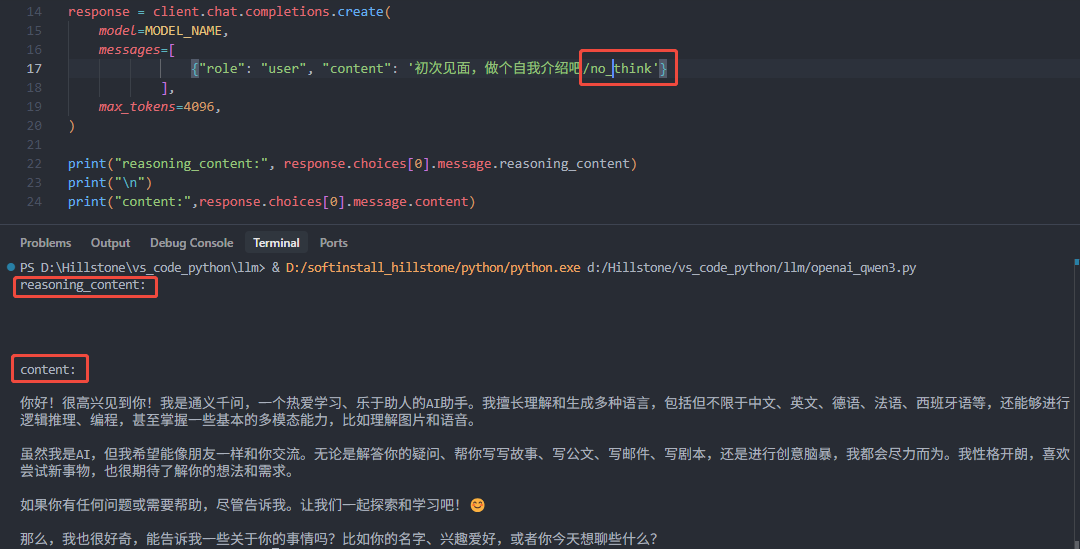Click the smiley emoji in terminal output

coord(477,505)
